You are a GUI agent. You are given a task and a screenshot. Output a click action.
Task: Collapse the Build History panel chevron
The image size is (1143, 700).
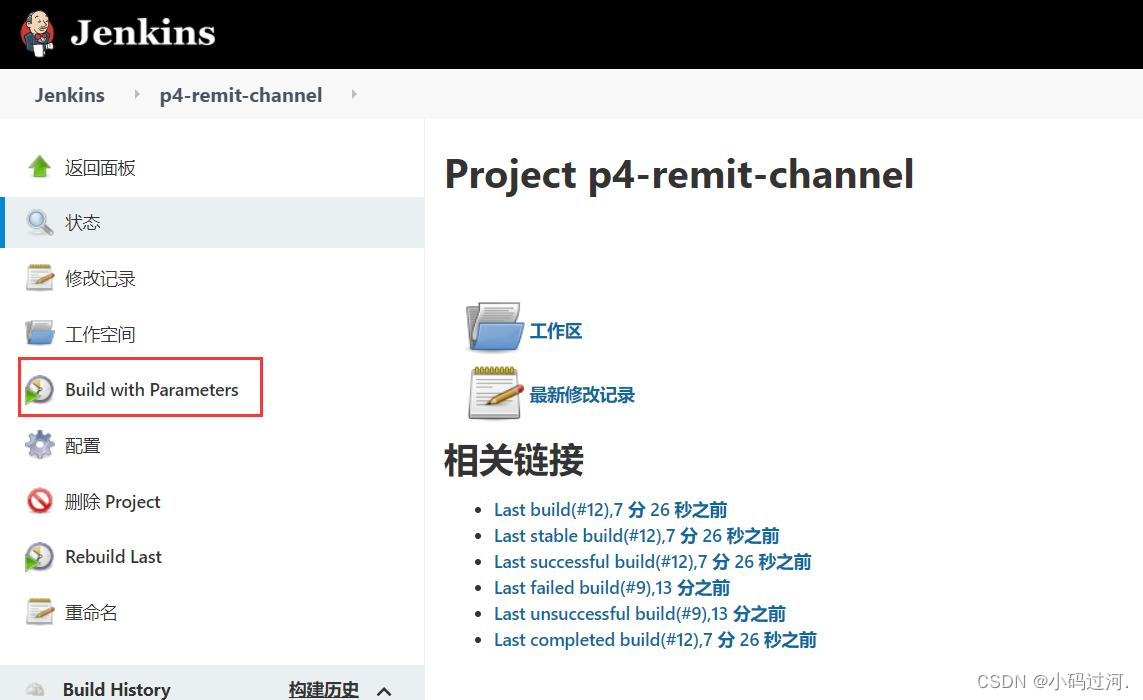point(384,690)
